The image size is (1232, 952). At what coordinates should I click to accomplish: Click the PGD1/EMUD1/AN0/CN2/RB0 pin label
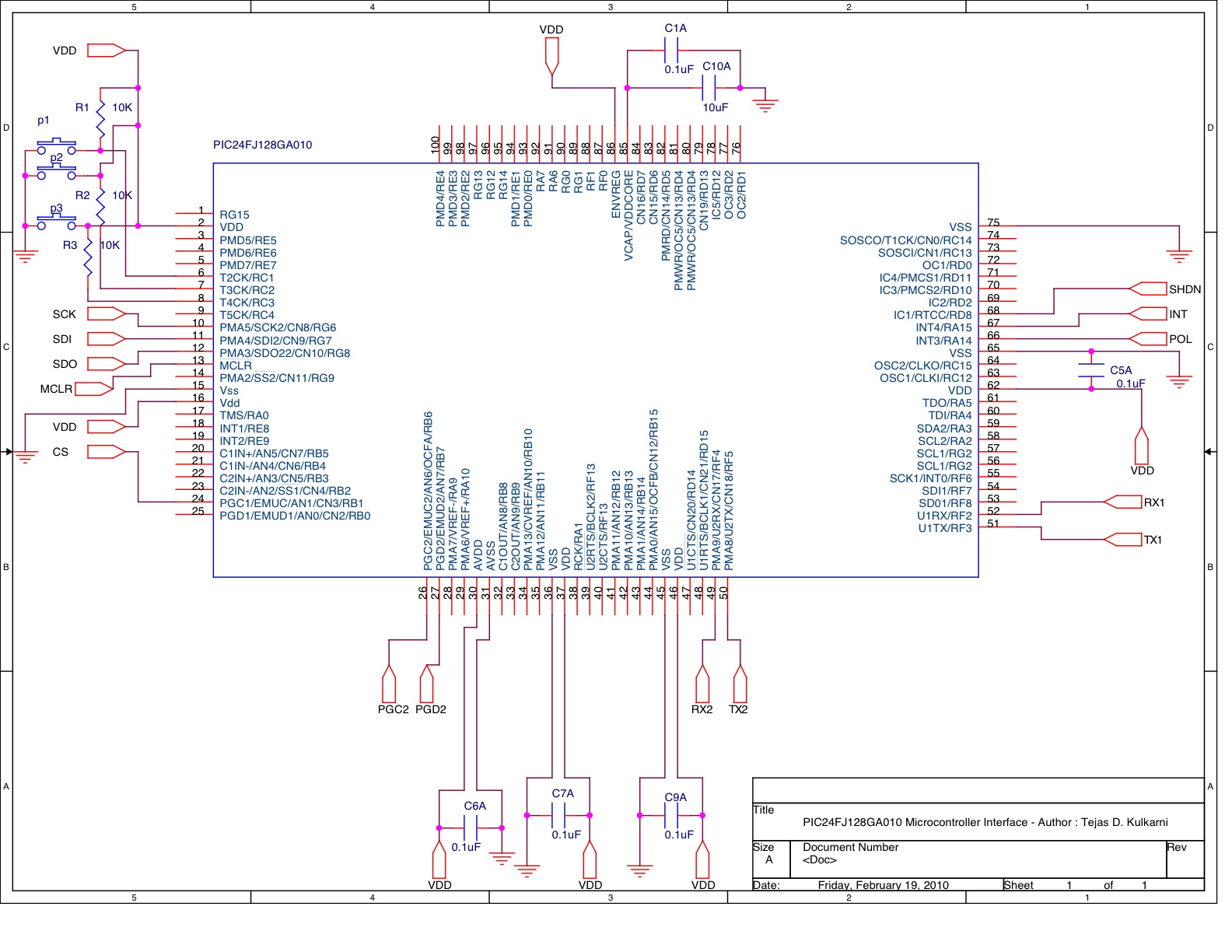click(x=295, y=516)
